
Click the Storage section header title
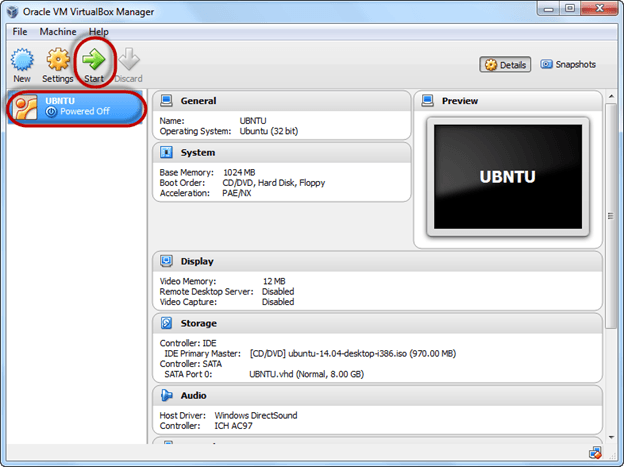pyautogui.click(x=198, y=323)
